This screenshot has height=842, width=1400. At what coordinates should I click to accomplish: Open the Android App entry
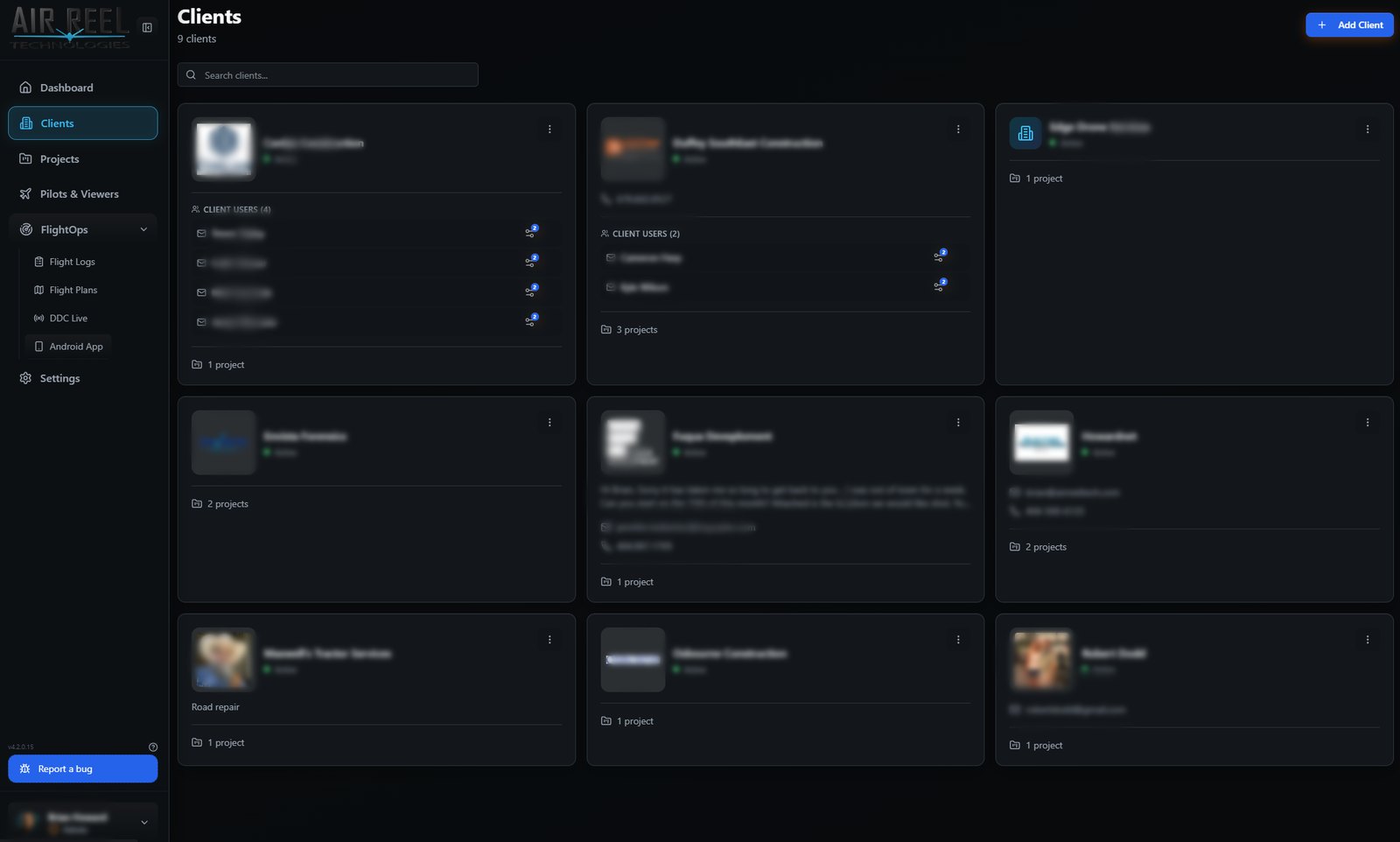[x=68, y=347]
